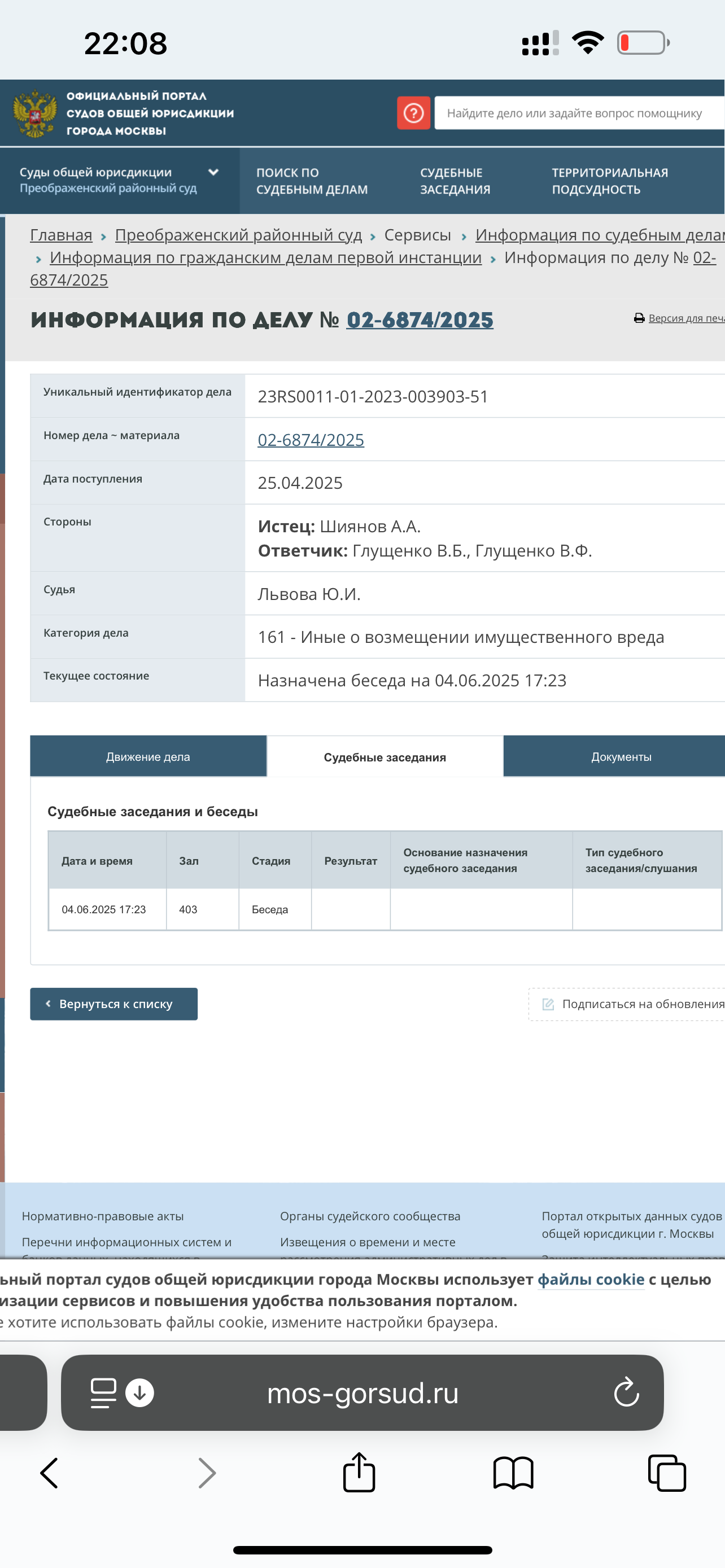Viewport: 725px width, 1568px height.
Task: Open the файлы cookie link
Action: [x=591, y=1280]
